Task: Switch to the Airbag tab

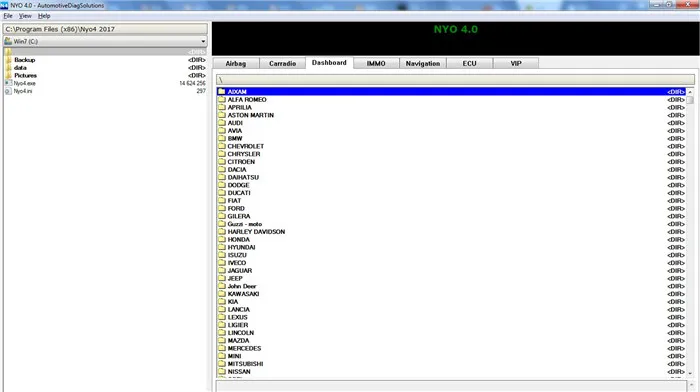Action: (236, 63)
